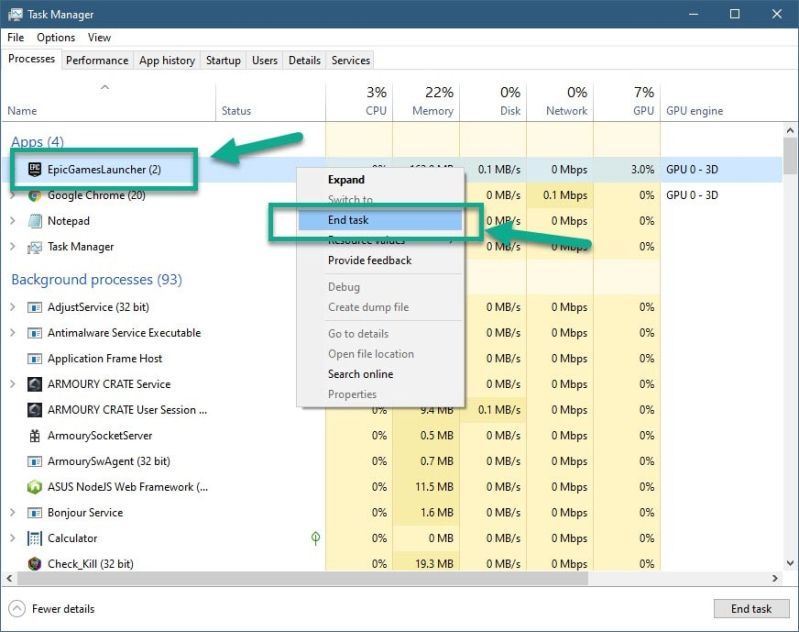Select the 'Background processes (93)' group header
Screen dimensions: 799x632
pyautogui.click(x=96, y=280)
